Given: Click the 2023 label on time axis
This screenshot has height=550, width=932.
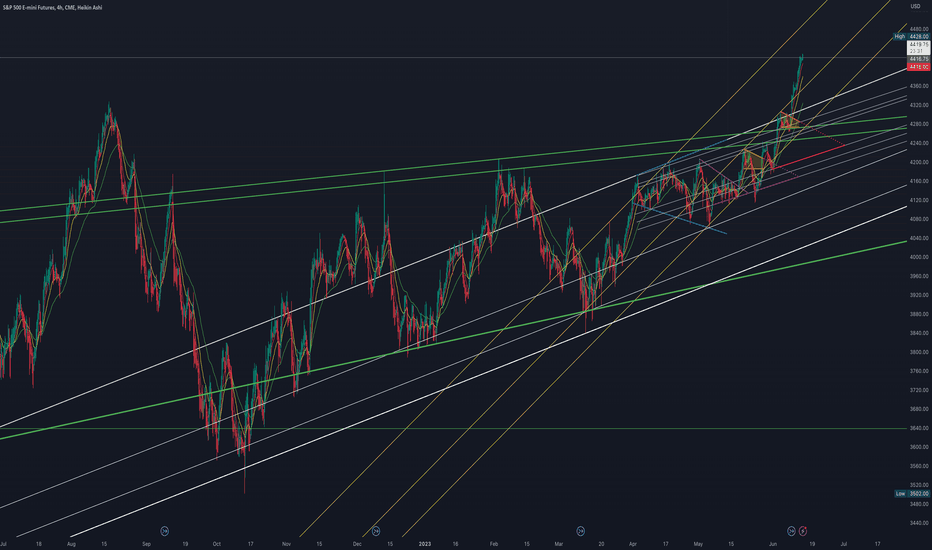Looking at the screenshot, I should tap(424, 544).
